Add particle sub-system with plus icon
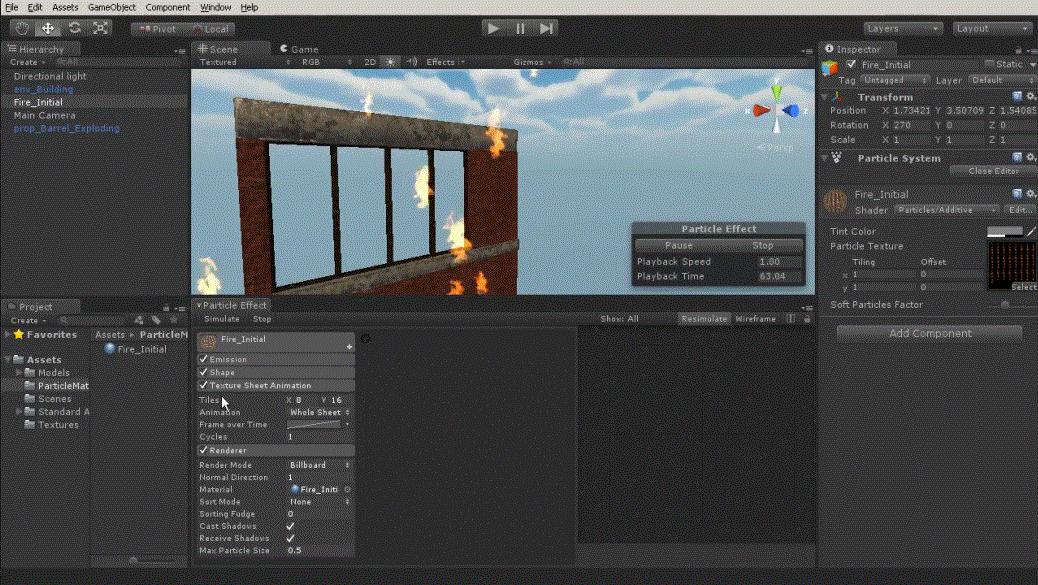This screenshot has height=585, width=1038. pos(349,347)
